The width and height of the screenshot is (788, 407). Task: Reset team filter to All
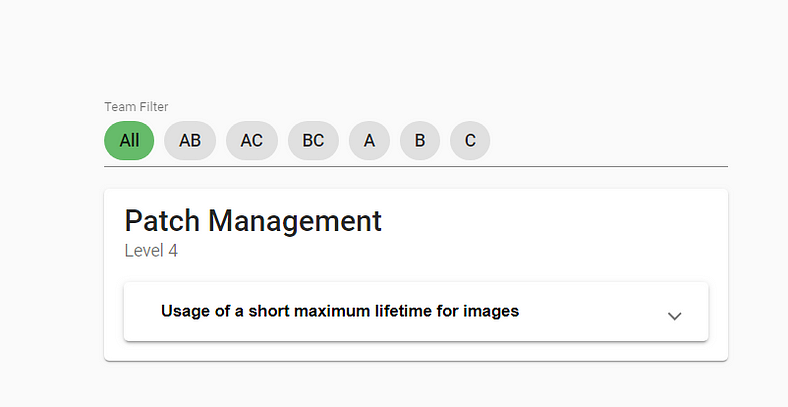point(129,140)
